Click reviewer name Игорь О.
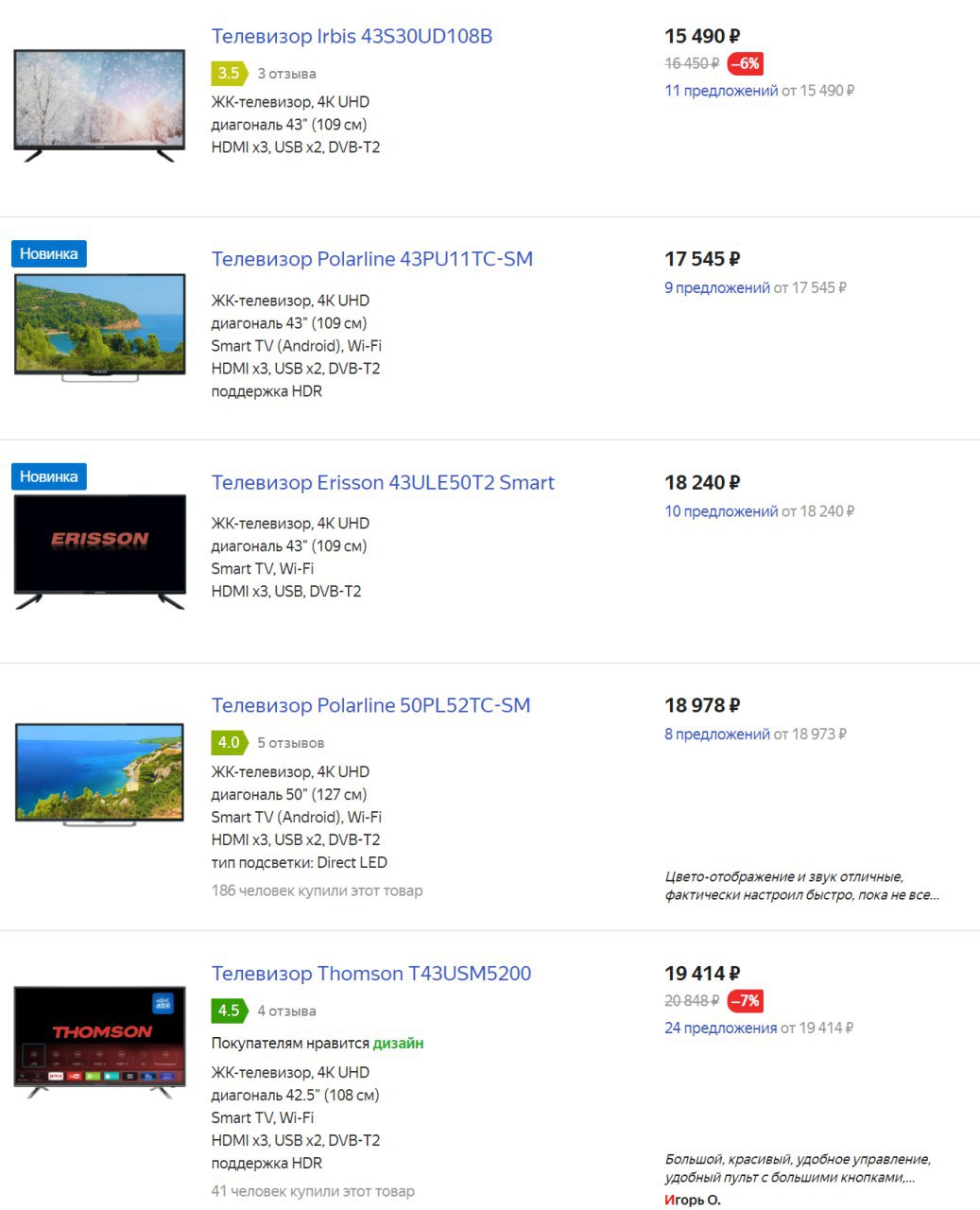 pos(693,1200)
